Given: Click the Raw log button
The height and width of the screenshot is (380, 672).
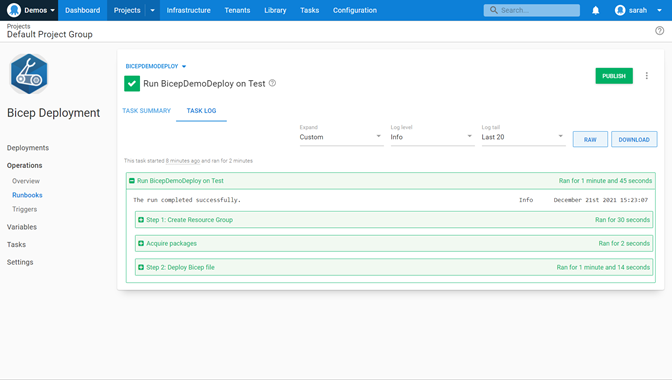Looking at the screenshot, I should coord(590,139).
